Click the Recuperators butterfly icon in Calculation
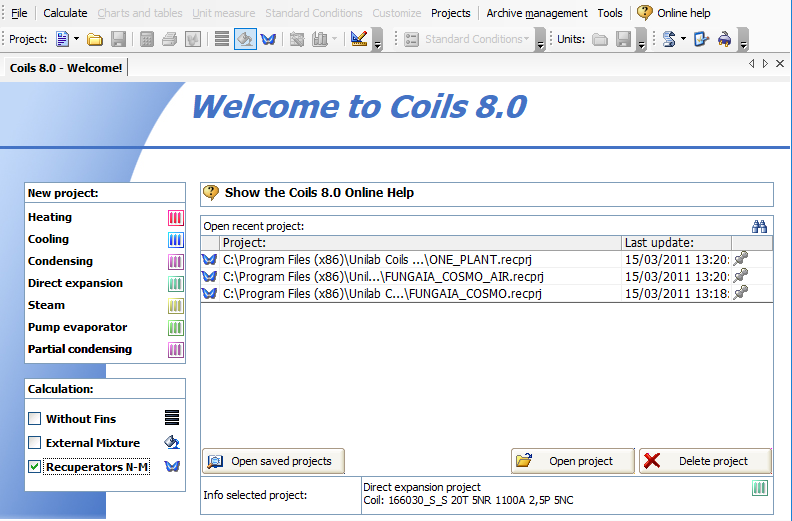Screen dimensions: 792x521 172,466
